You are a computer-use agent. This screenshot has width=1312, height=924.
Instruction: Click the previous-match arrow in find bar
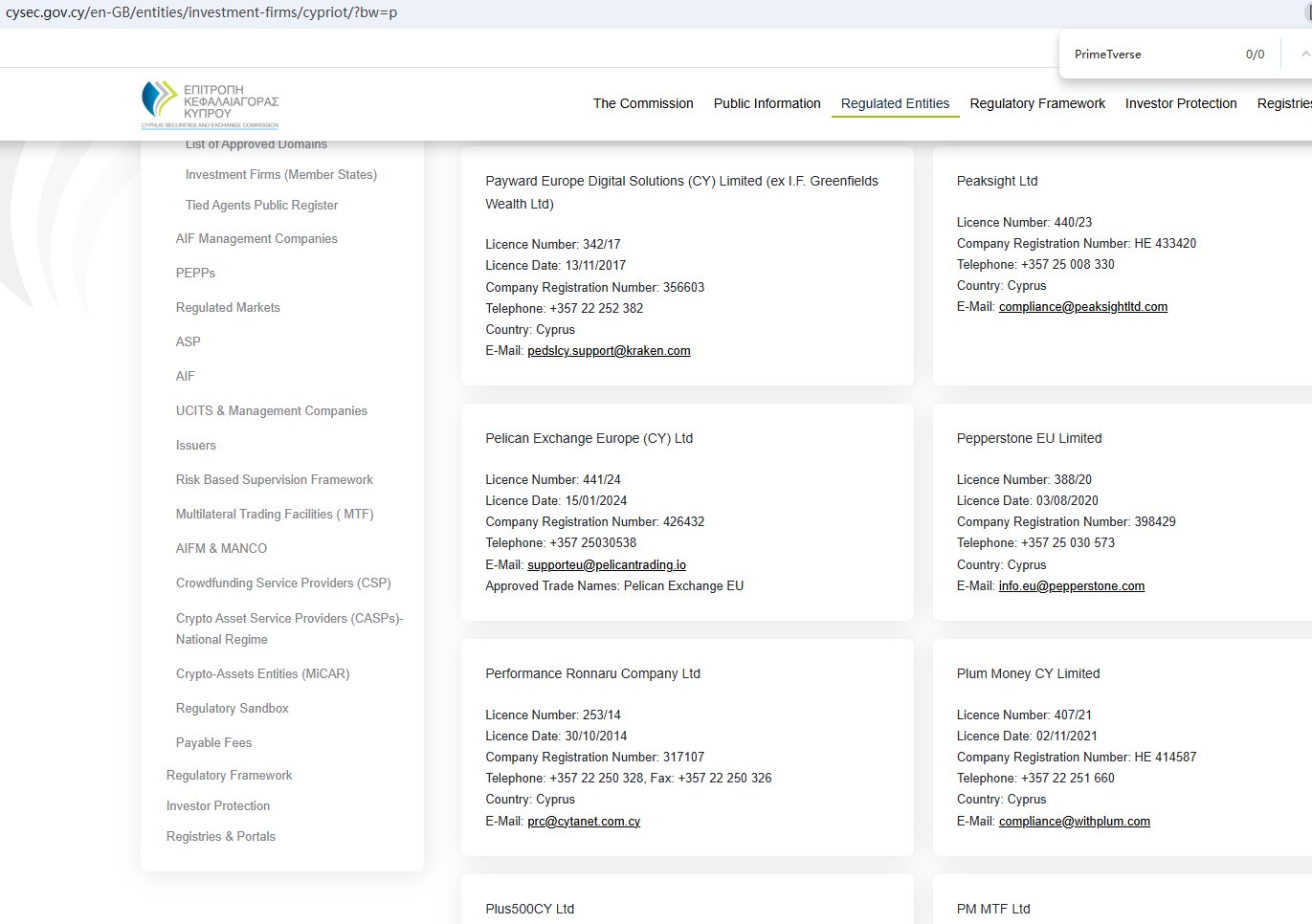pyautogui.click(x=1305, y=55)
